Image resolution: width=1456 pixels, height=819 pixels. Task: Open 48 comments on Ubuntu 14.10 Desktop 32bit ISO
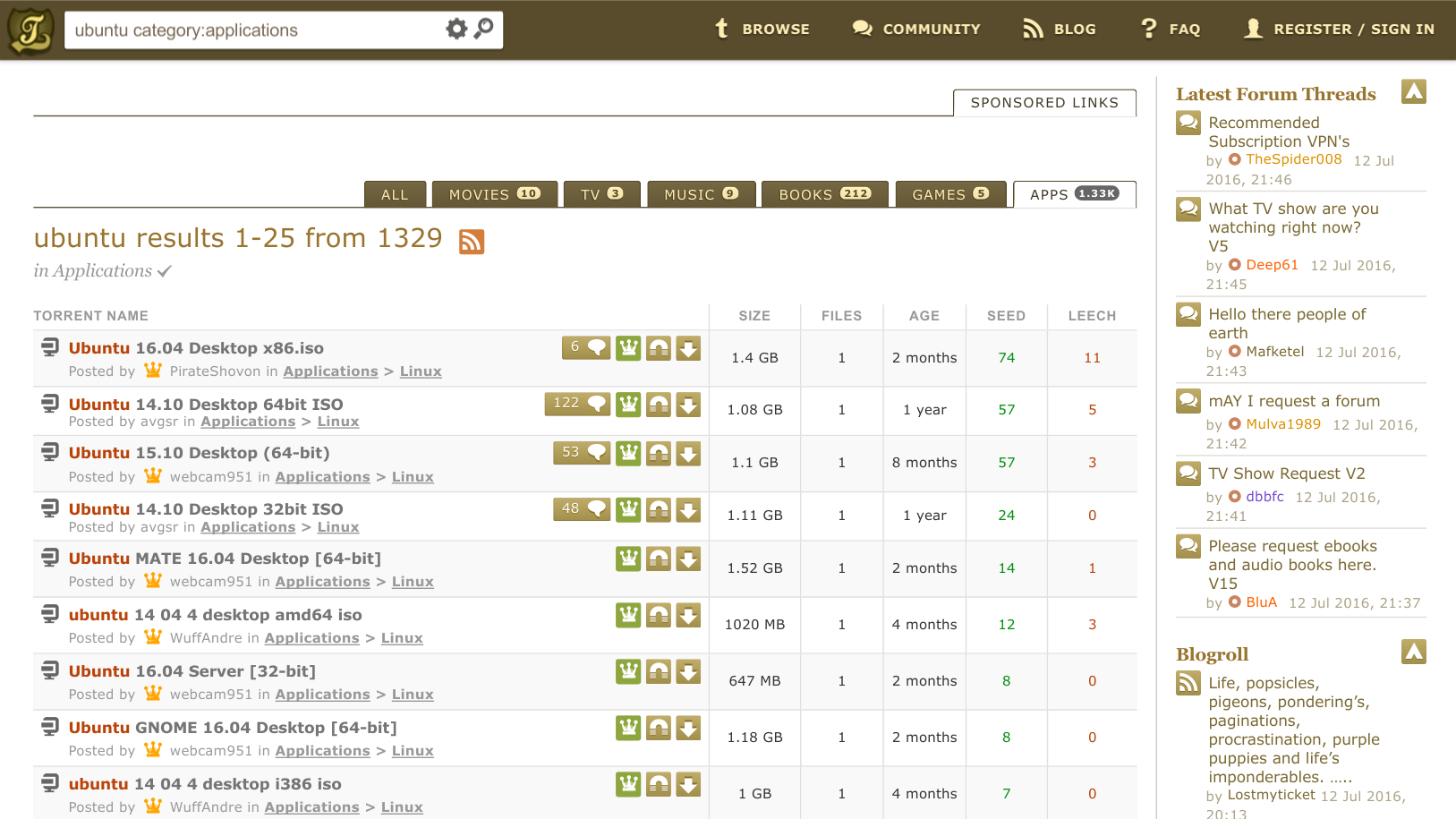tap(582, 509)
